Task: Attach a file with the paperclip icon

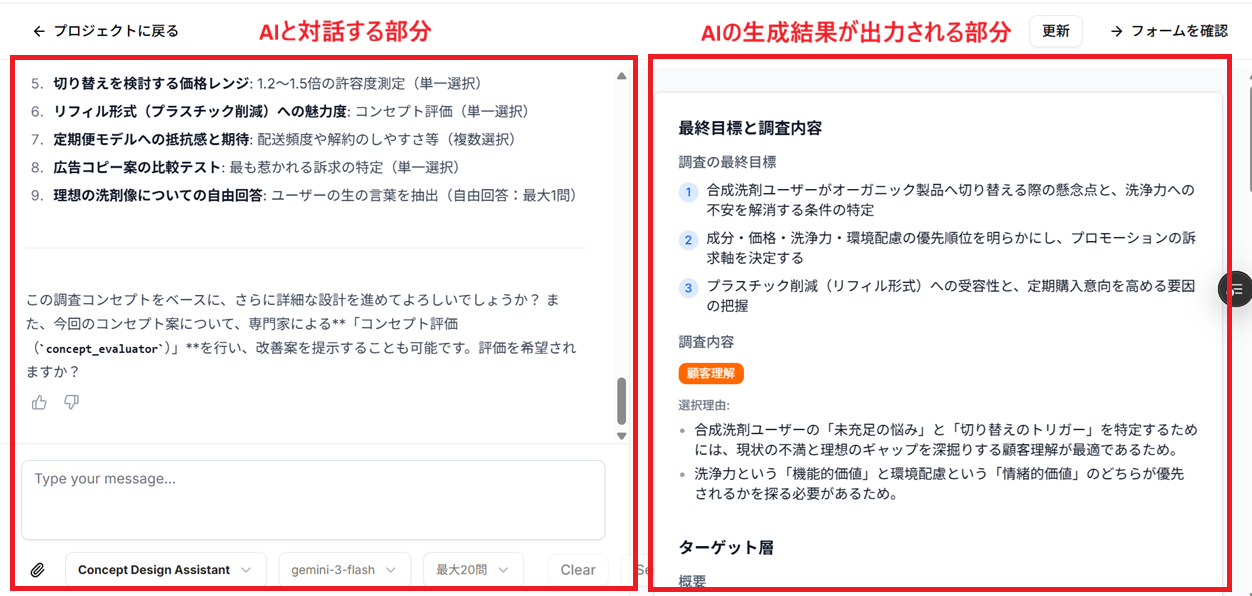Action: click(37, 570)
